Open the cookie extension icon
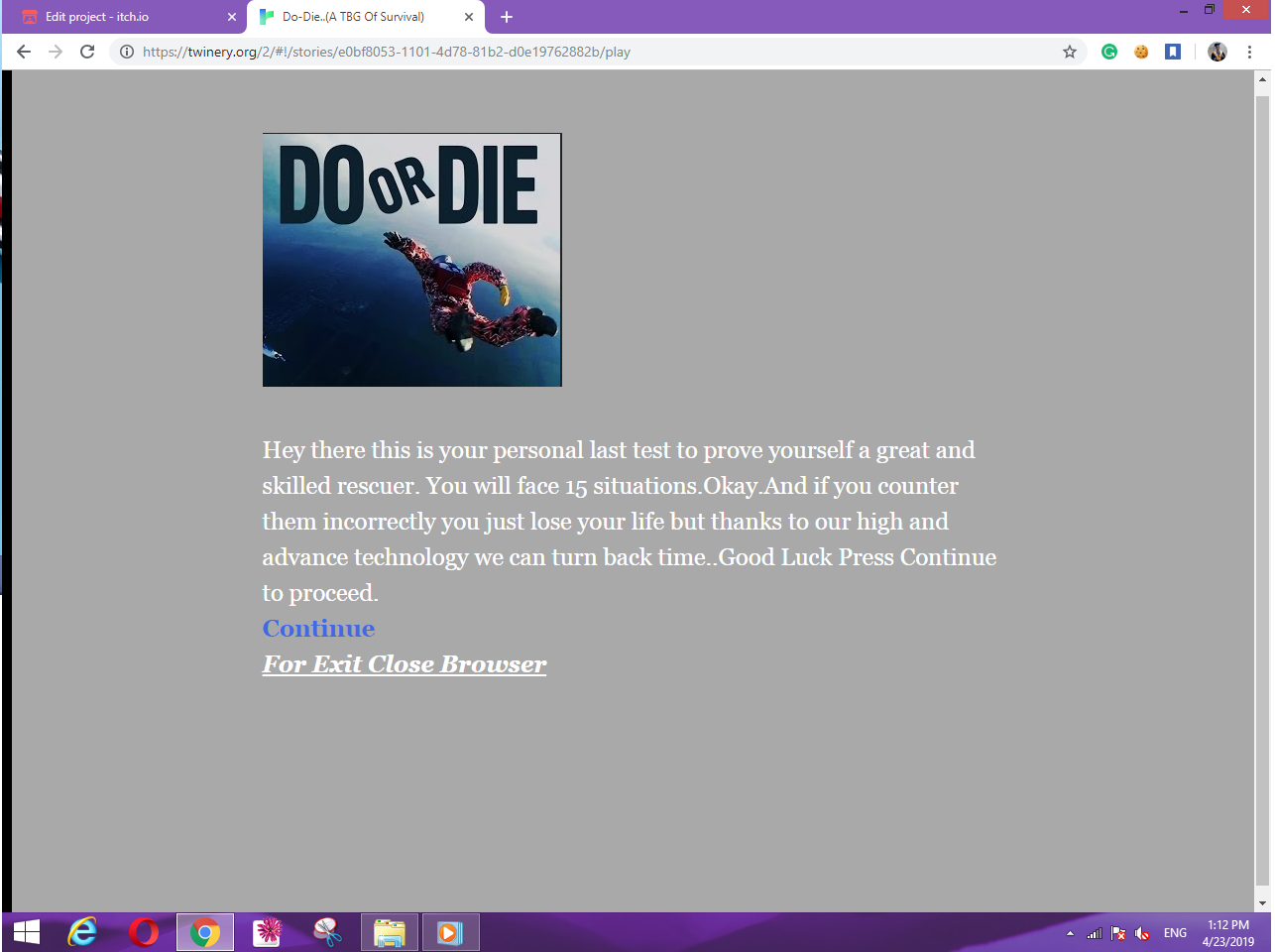 pyautogui.click(x=1141, y=52)
